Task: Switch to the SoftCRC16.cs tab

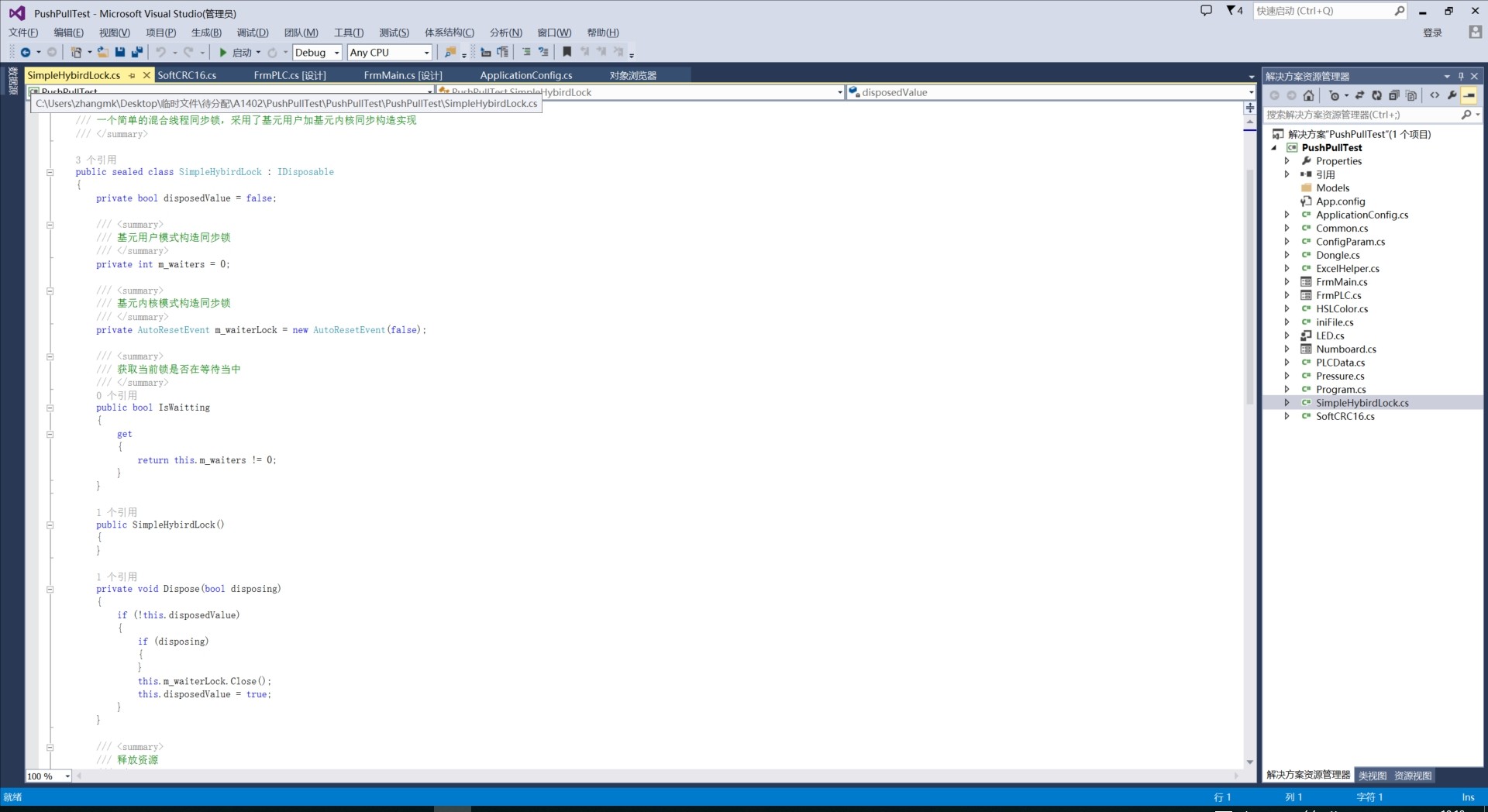Action: [187, 75]
